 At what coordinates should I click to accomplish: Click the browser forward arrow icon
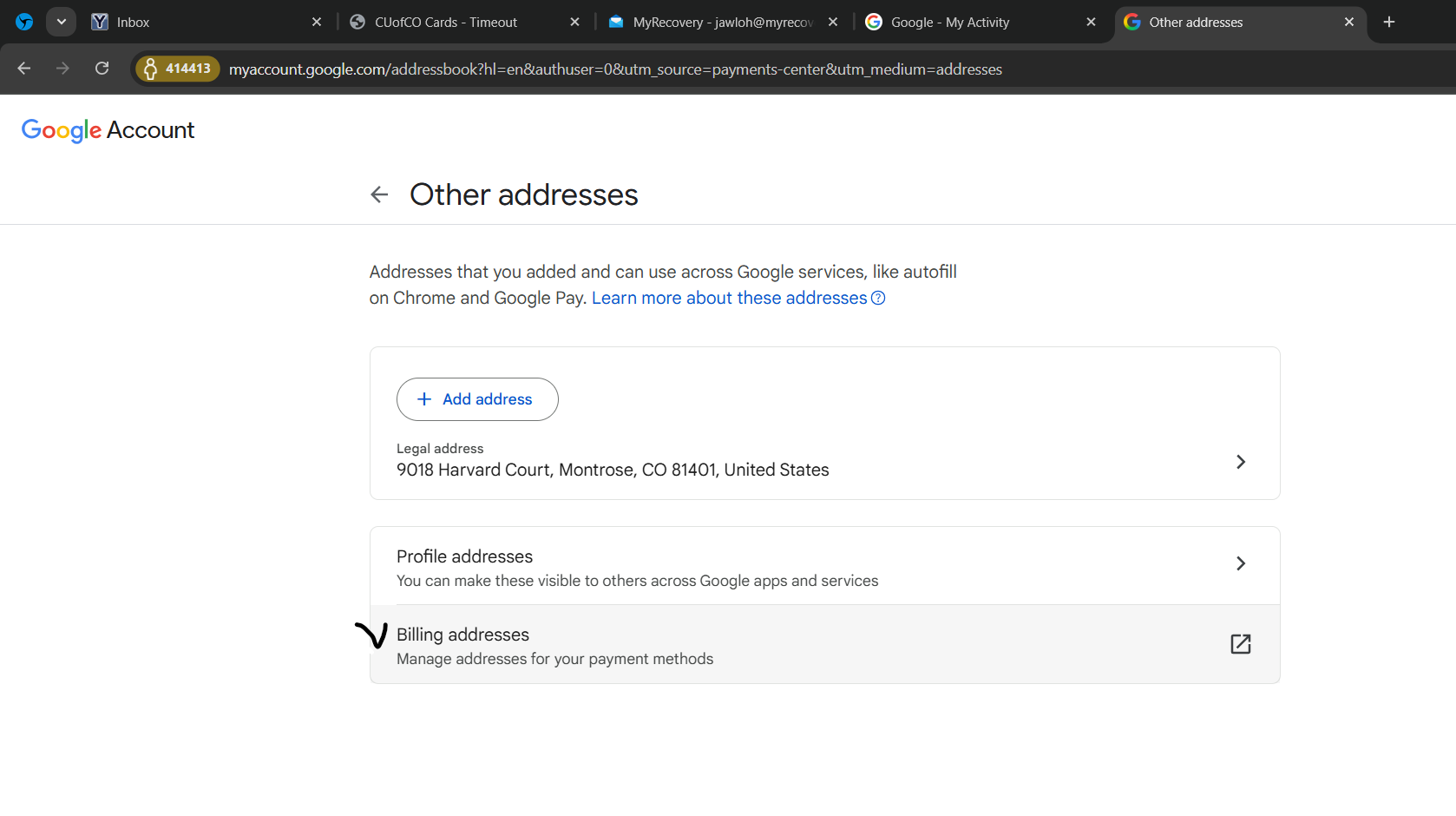coord(62,69)
